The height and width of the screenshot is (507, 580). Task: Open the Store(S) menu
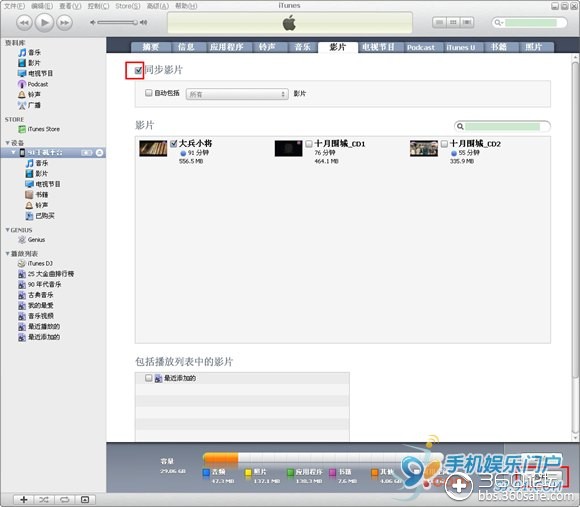128,6
